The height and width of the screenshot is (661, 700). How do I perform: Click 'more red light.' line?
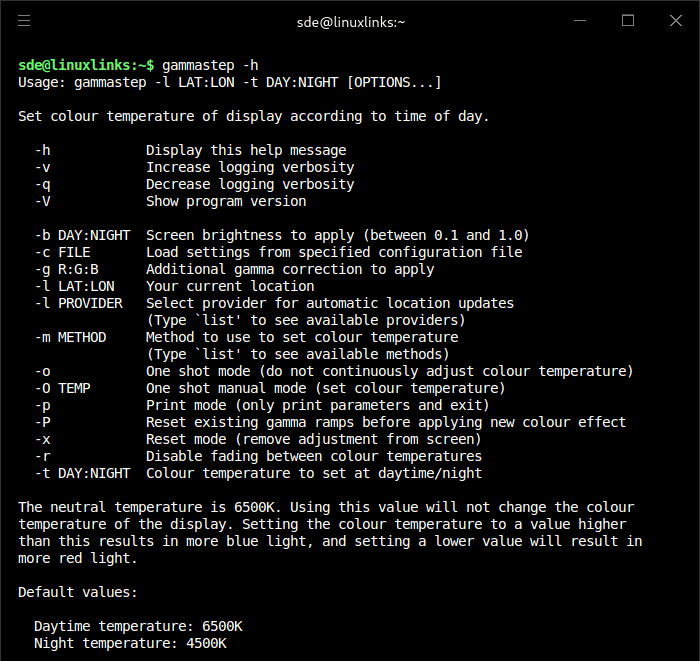tap(77, 558)
